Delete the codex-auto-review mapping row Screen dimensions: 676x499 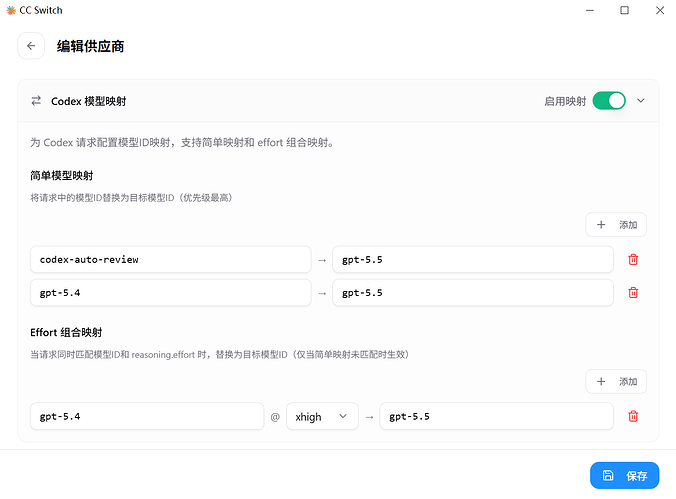click(633, 260)
